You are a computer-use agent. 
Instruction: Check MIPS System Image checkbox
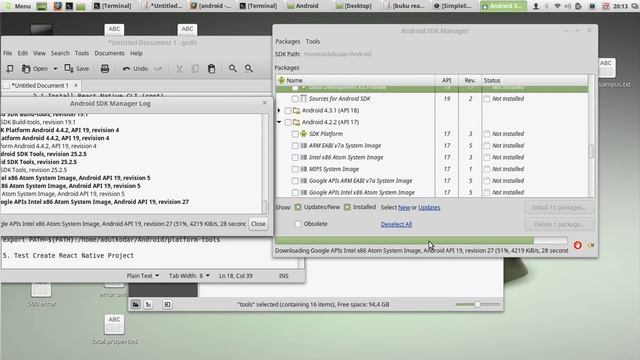[x=295, y=169]
